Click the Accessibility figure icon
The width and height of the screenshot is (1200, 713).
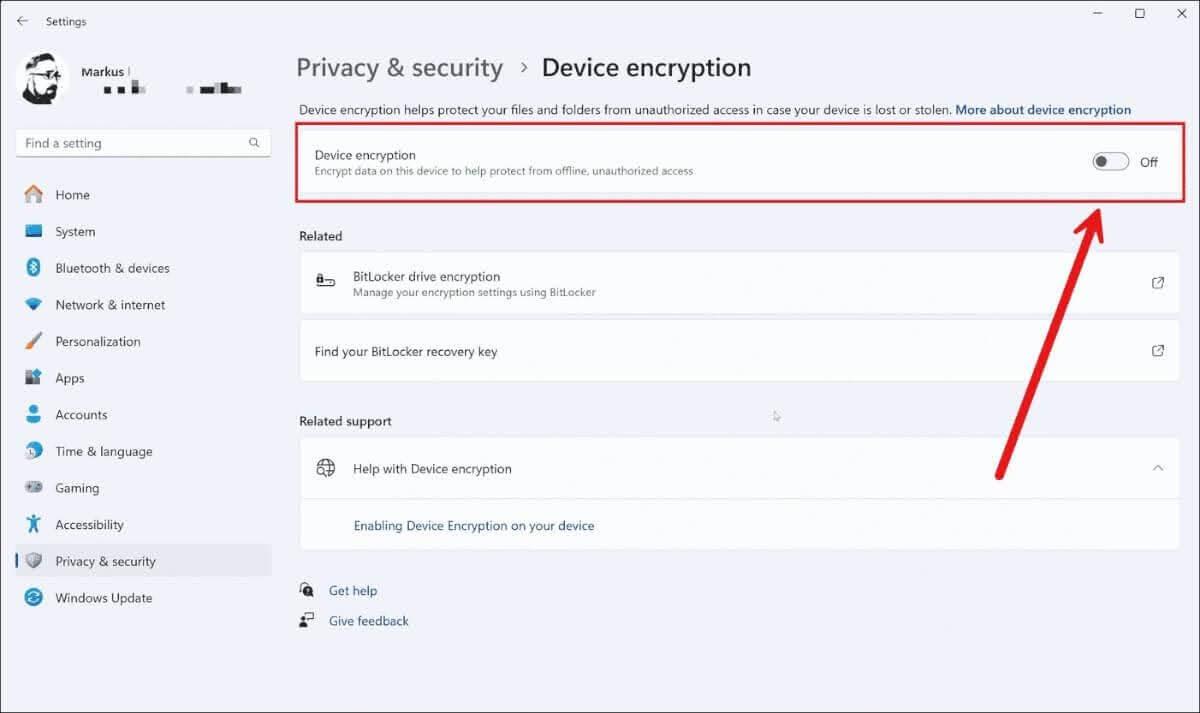[34, 524]
